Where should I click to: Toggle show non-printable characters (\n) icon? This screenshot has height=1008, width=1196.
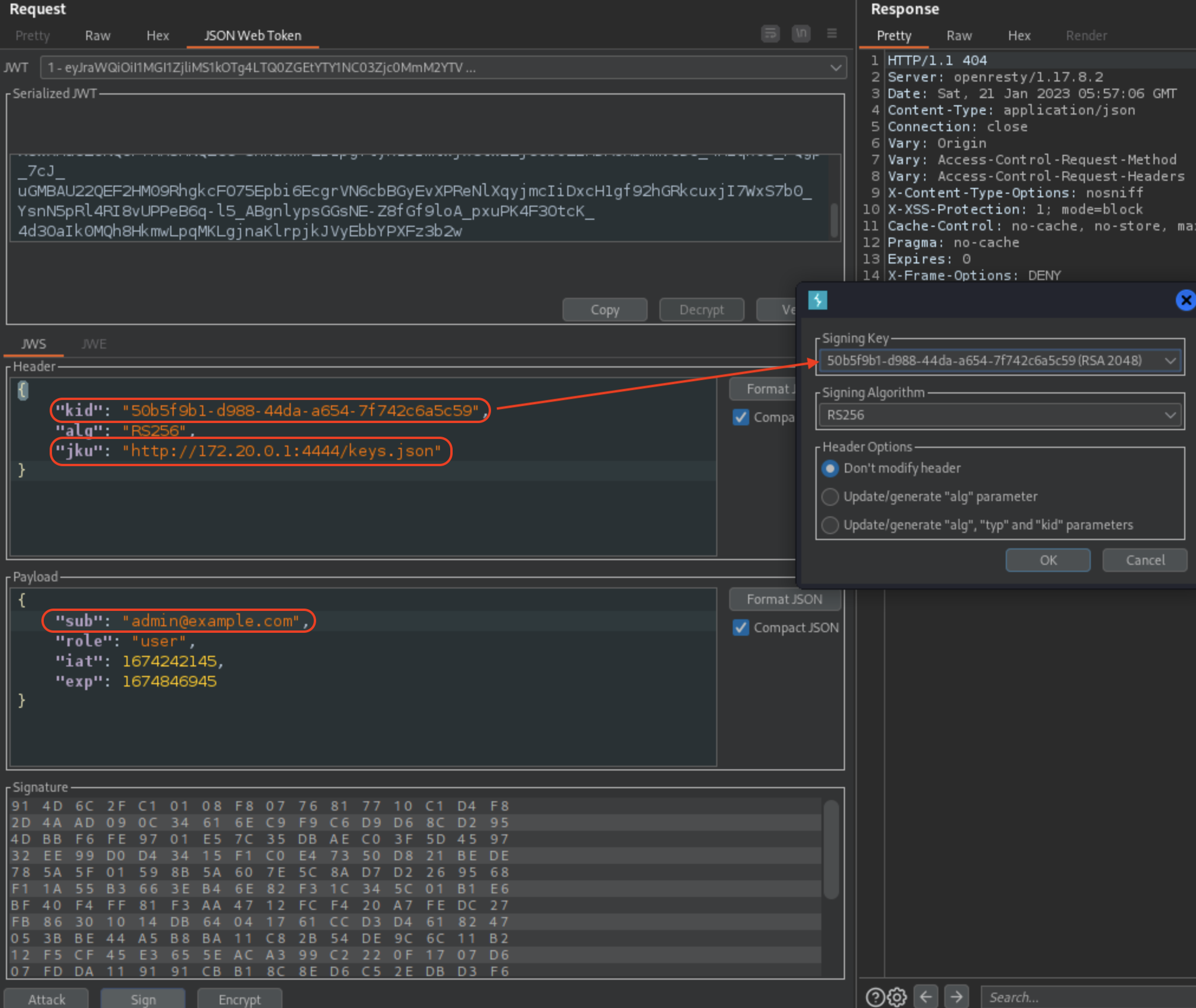coord(801,34)
